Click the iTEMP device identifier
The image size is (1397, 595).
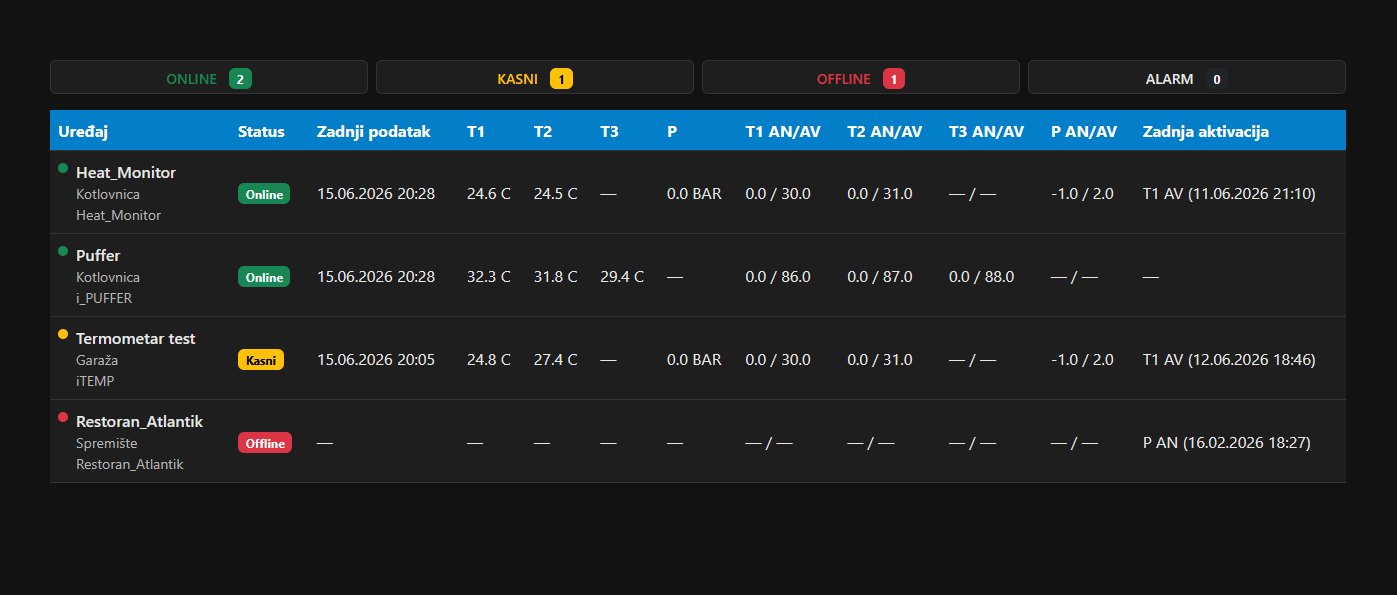click(x=96, y=381)
